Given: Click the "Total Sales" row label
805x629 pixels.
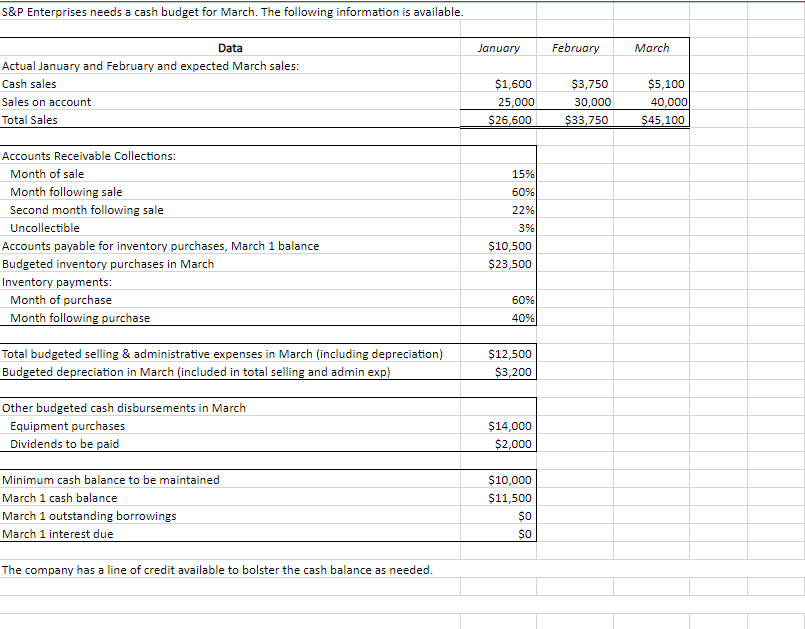Looking at the screenshot, I should click(29, 120).
